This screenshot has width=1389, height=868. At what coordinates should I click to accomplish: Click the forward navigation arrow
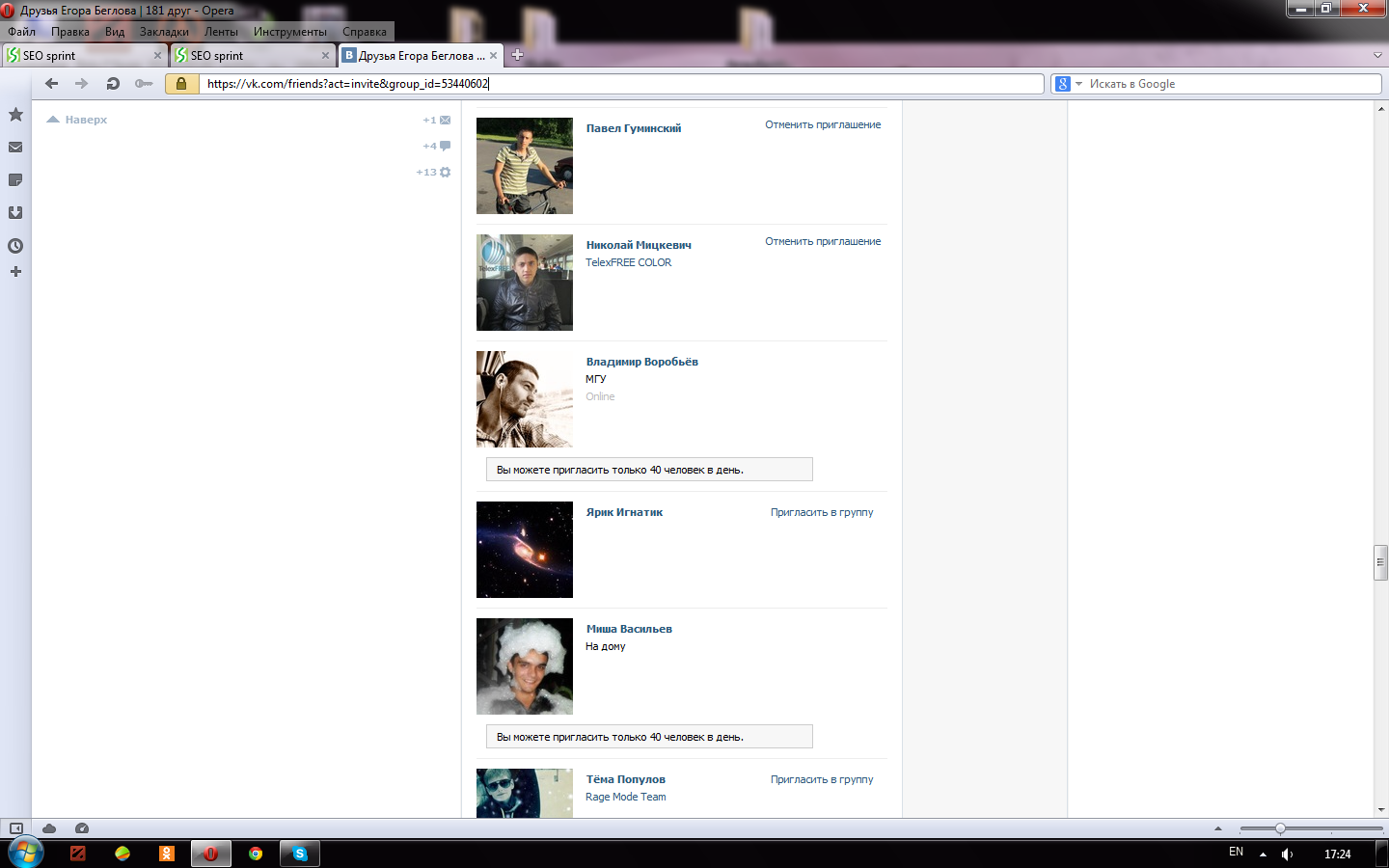coord(82,84)
